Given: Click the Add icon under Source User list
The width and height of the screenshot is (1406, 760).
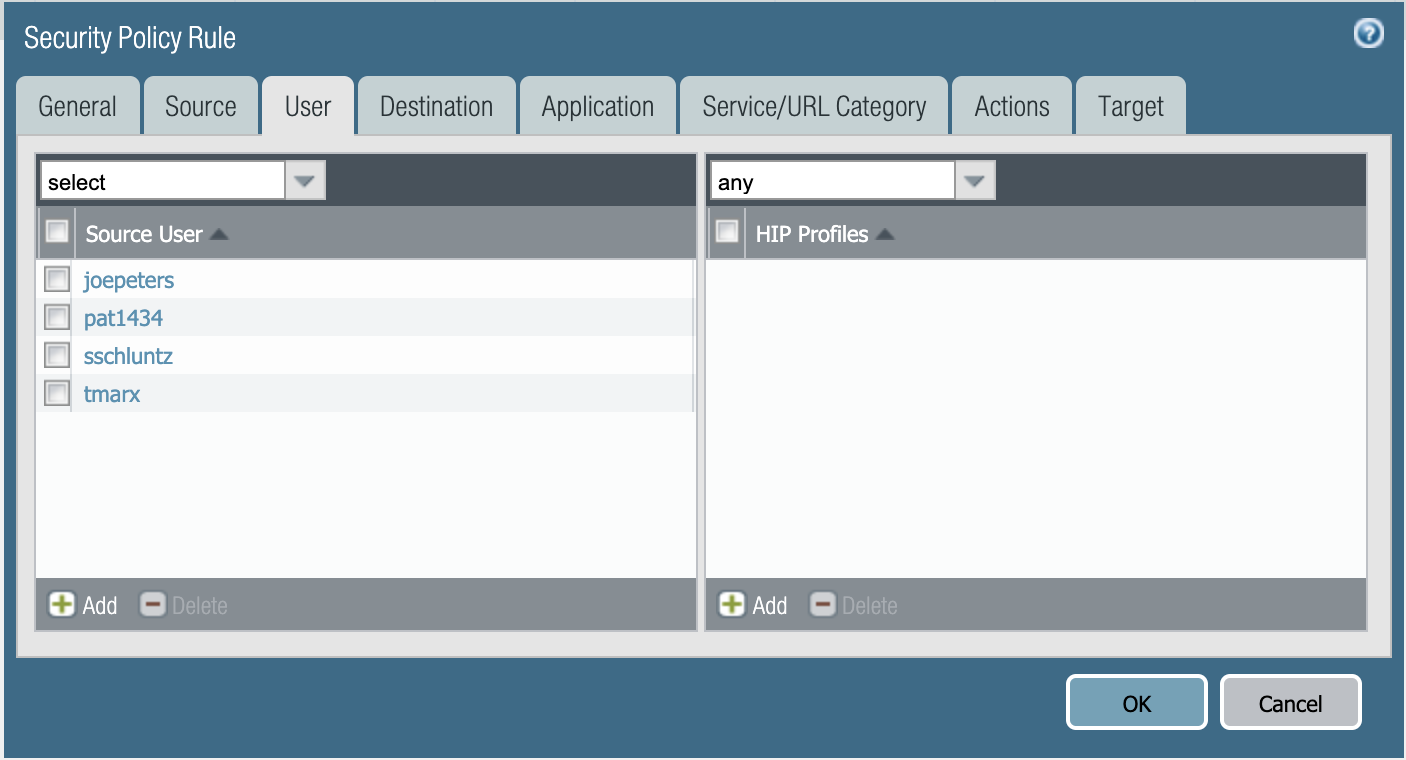Looking at the screenshot, I should (x=62, y=605).
